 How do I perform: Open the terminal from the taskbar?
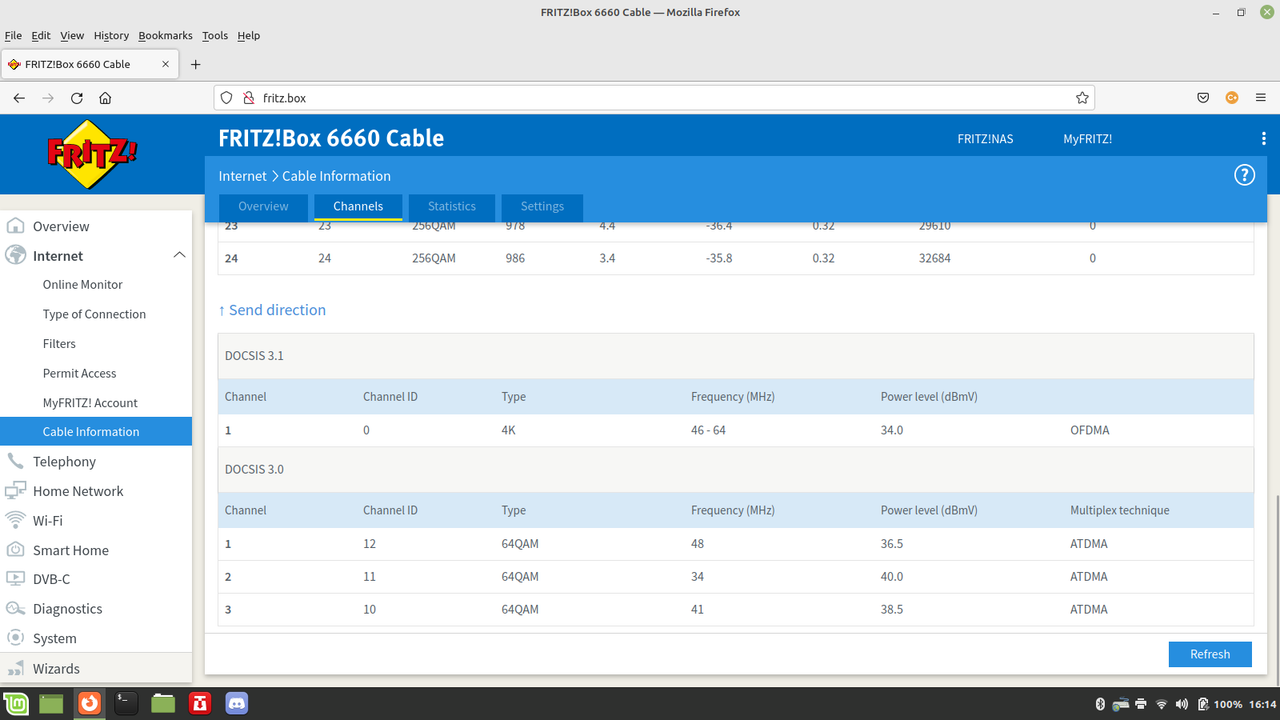126,704
